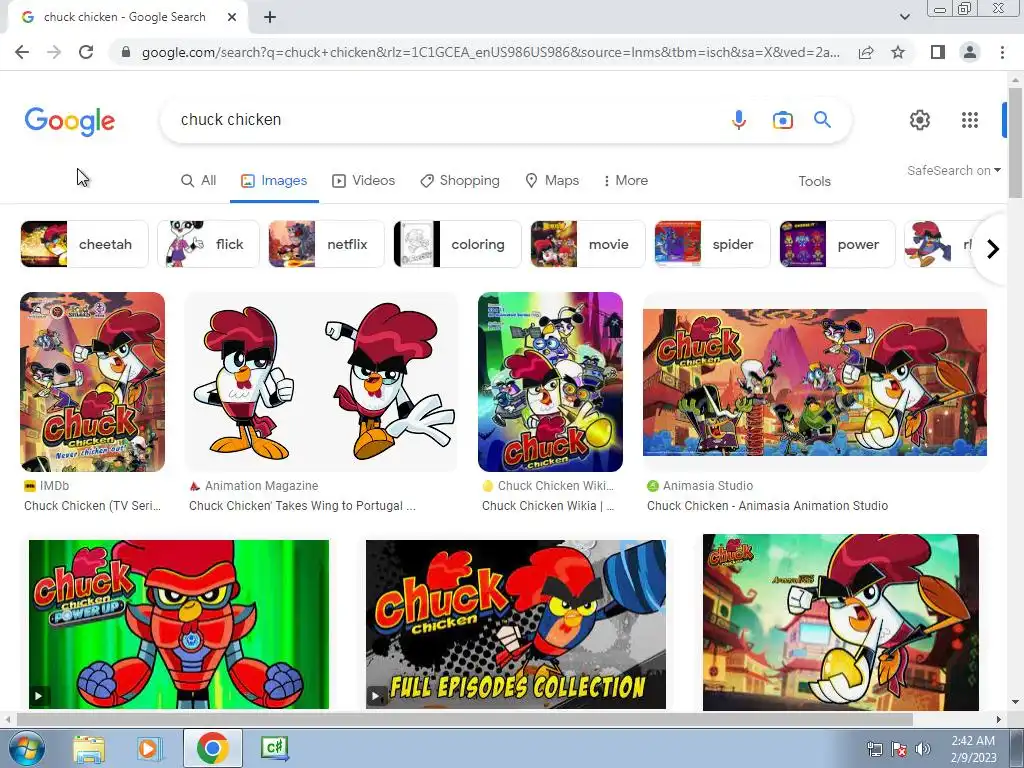Click the horizontal scrollbar at bottom

pyautogui.click(x=464, y=719)
